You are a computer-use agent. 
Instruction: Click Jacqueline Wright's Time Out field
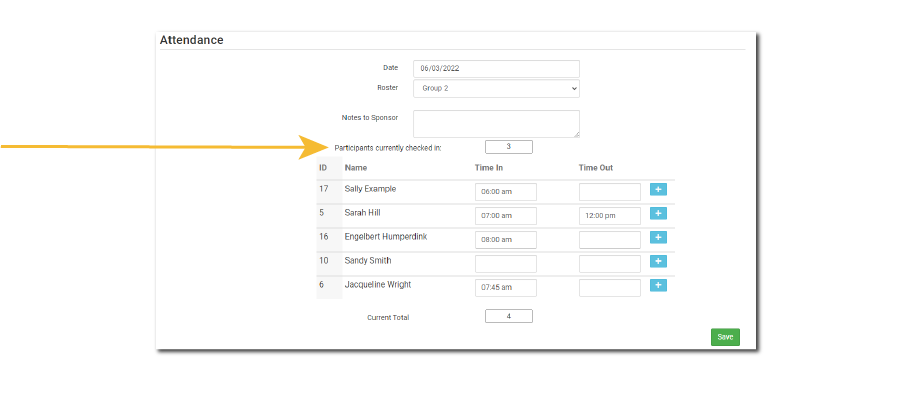point(609,287)
